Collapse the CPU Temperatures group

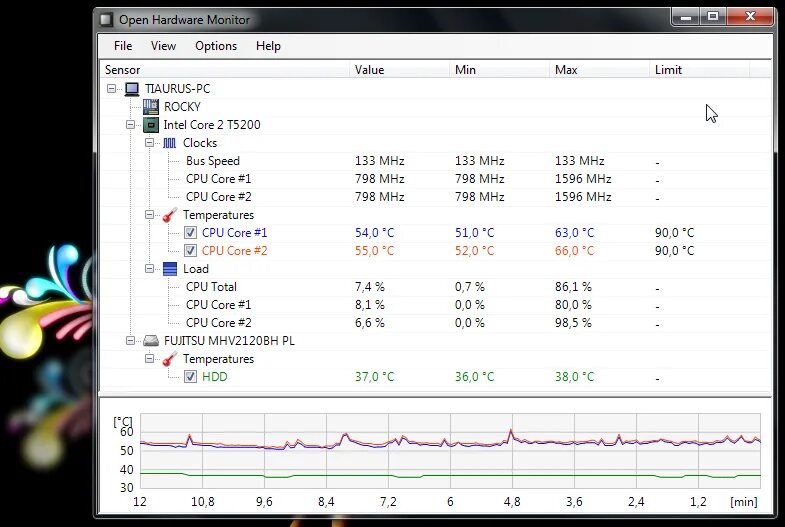pos(149,215)
